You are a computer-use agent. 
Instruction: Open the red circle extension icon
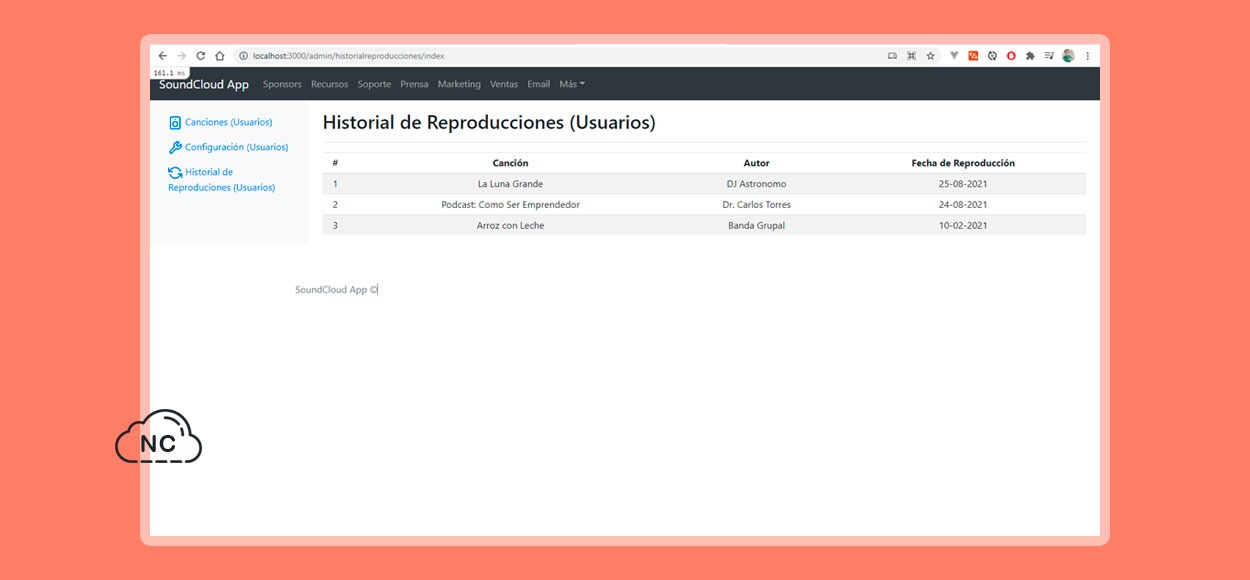coord(1011,56)
